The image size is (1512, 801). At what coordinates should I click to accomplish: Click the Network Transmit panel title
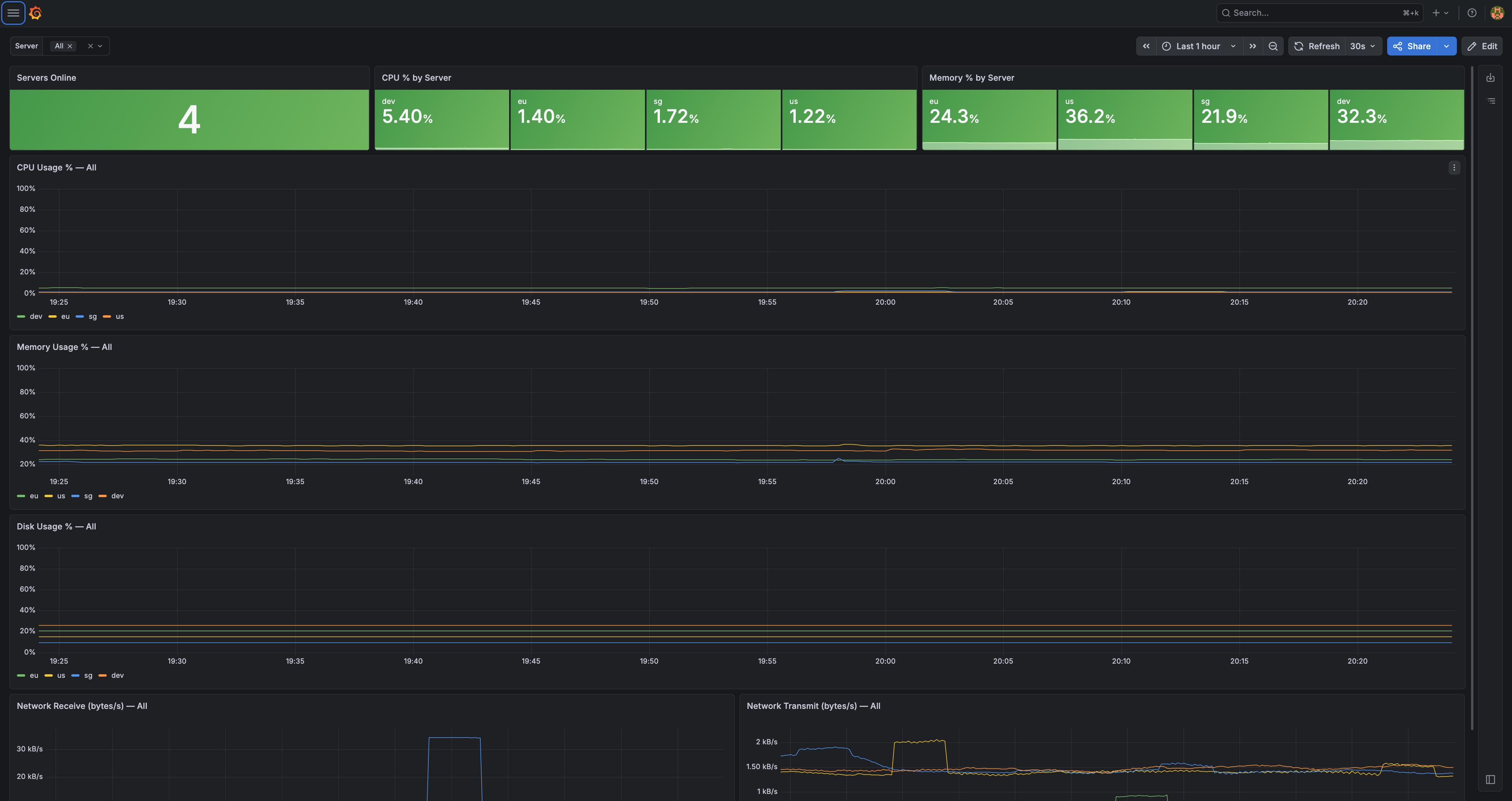pyautogui.click(x=813, y=707)
